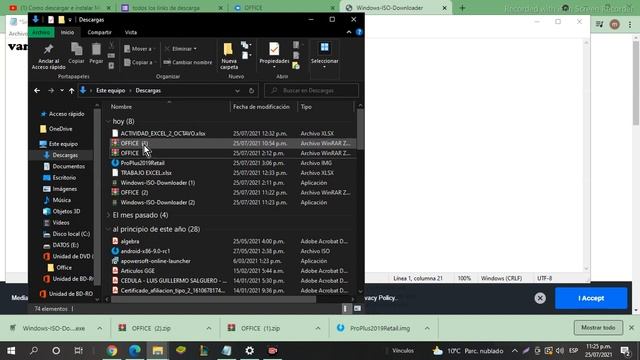Expand the El mes pasado (4) group

pos(108,215)
